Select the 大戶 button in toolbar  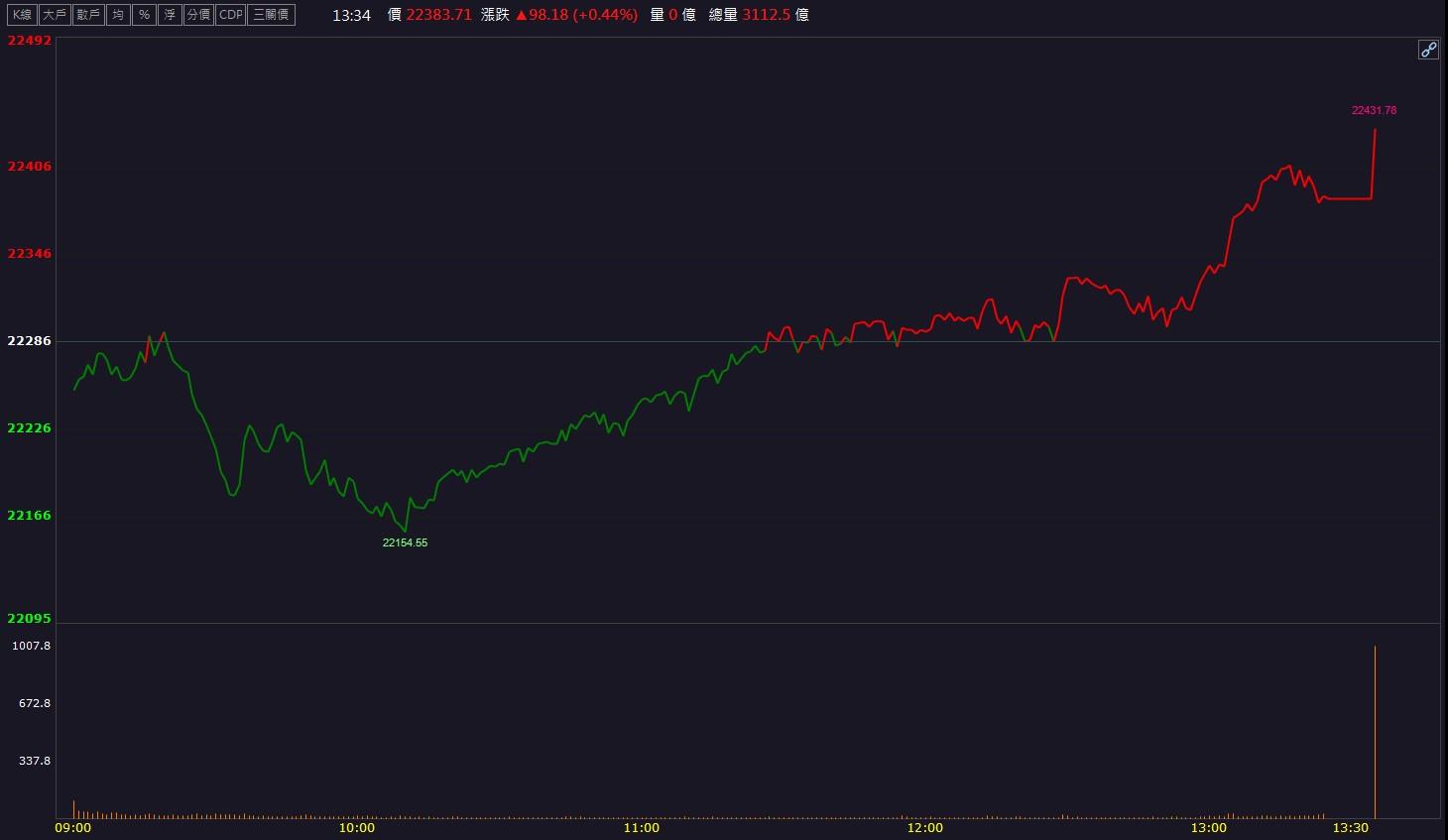coord(55,15)
